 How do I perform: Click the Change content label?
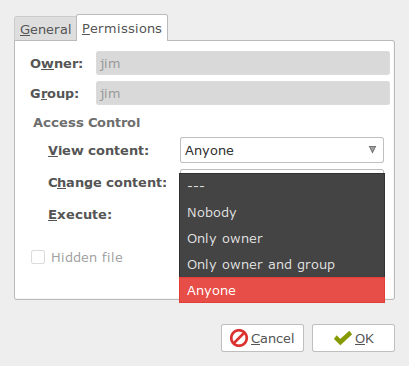[107, 183]
